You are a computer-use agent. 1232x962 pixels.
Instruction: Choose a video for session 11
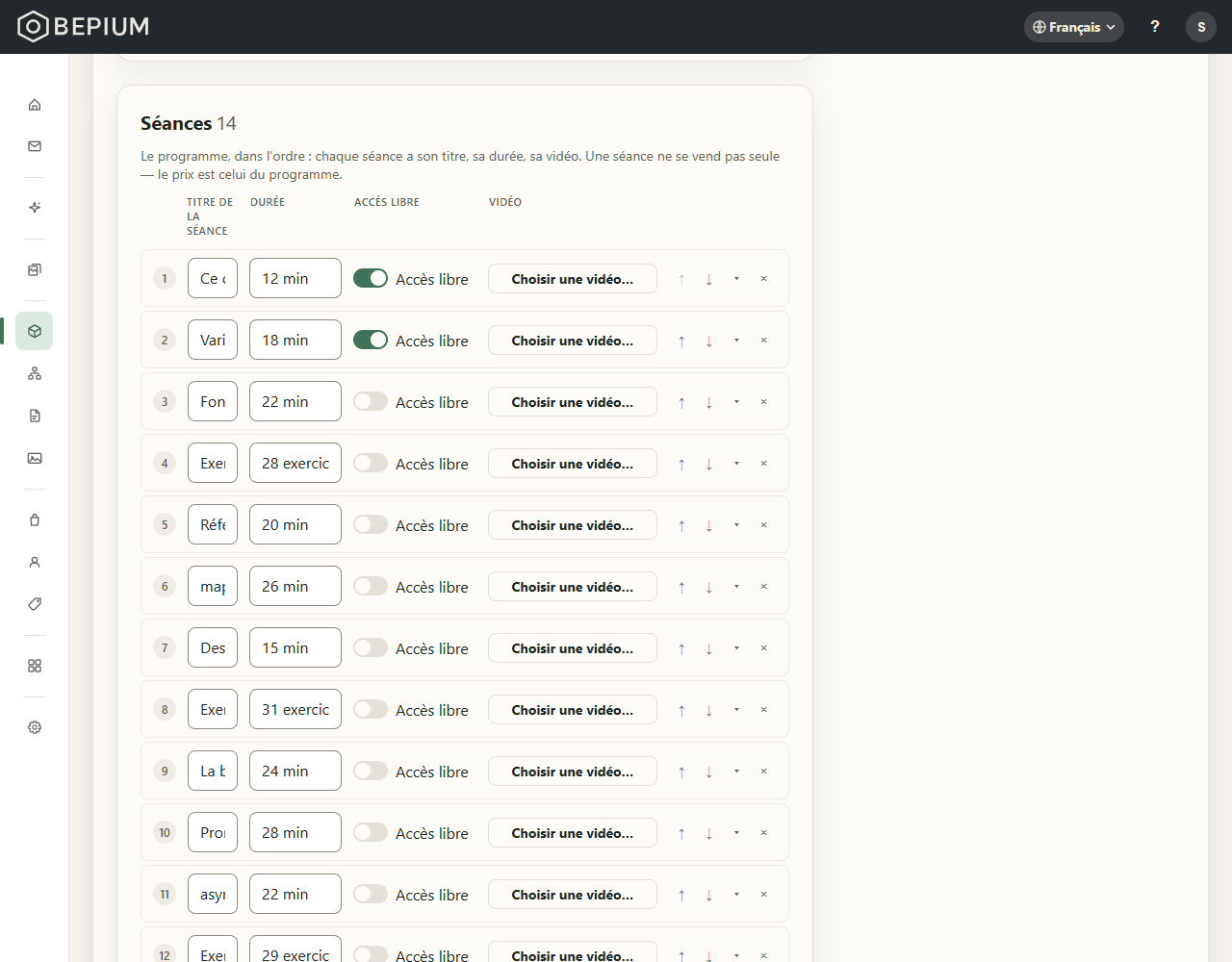(x=573, y=895)
